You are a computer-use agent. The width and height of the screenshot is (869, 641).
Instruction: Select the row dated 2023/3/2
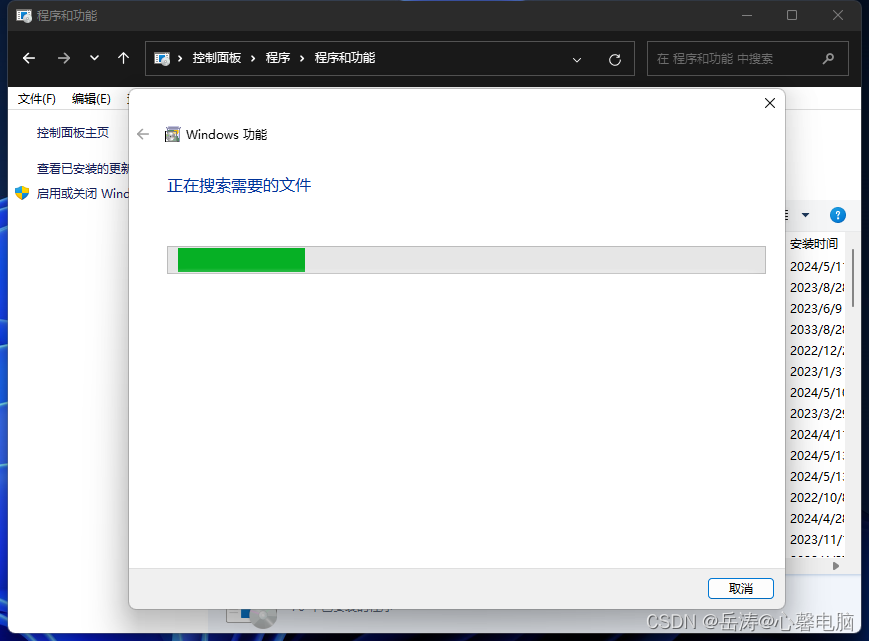click(x=817, y=414)
